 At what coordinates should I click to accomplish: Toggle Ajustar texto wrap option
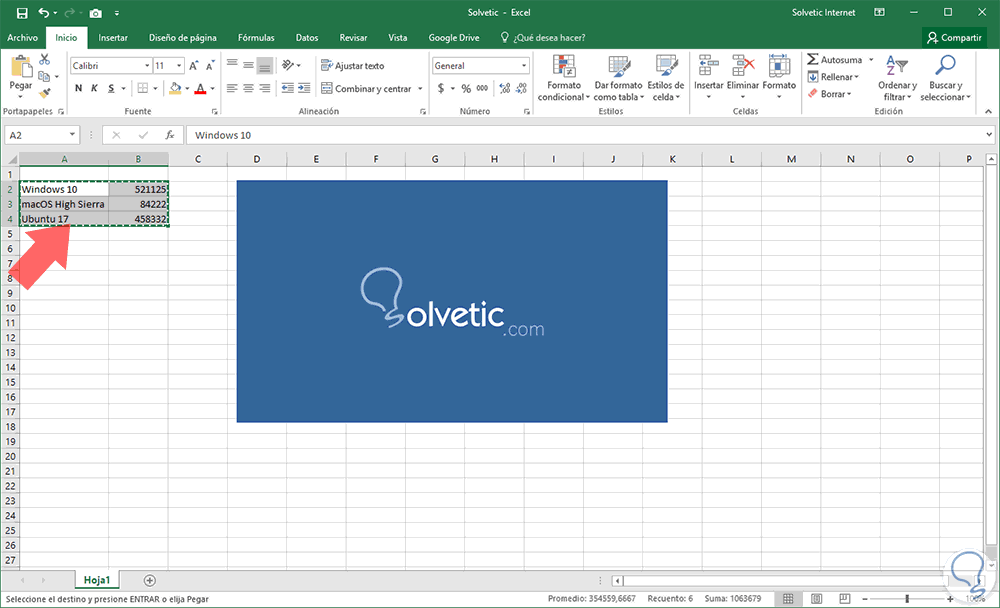coord(353,66)
